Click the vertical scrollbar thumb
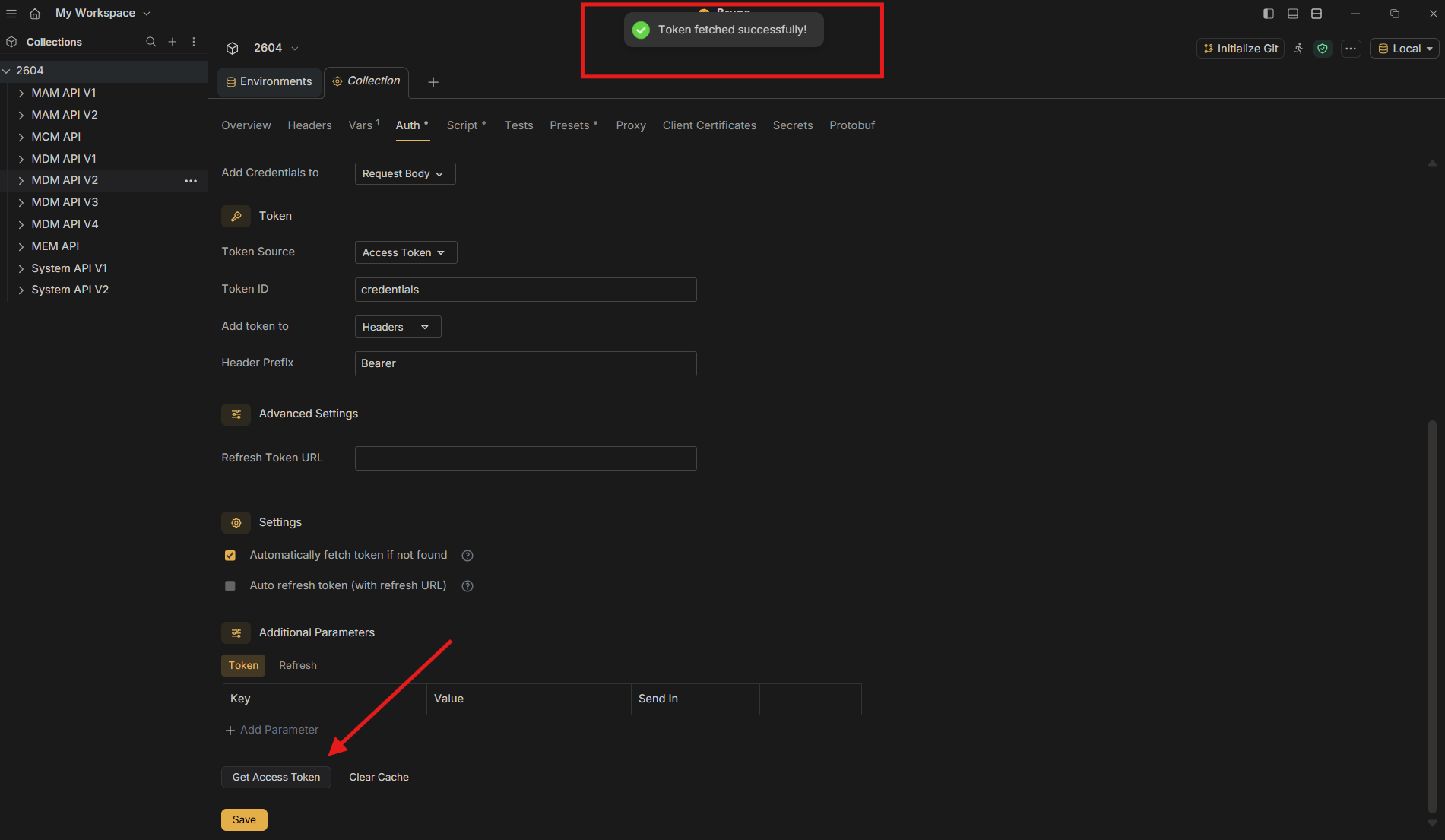Image resolution: width=1445 pixels, height=840 pixels. point(1432,617)
